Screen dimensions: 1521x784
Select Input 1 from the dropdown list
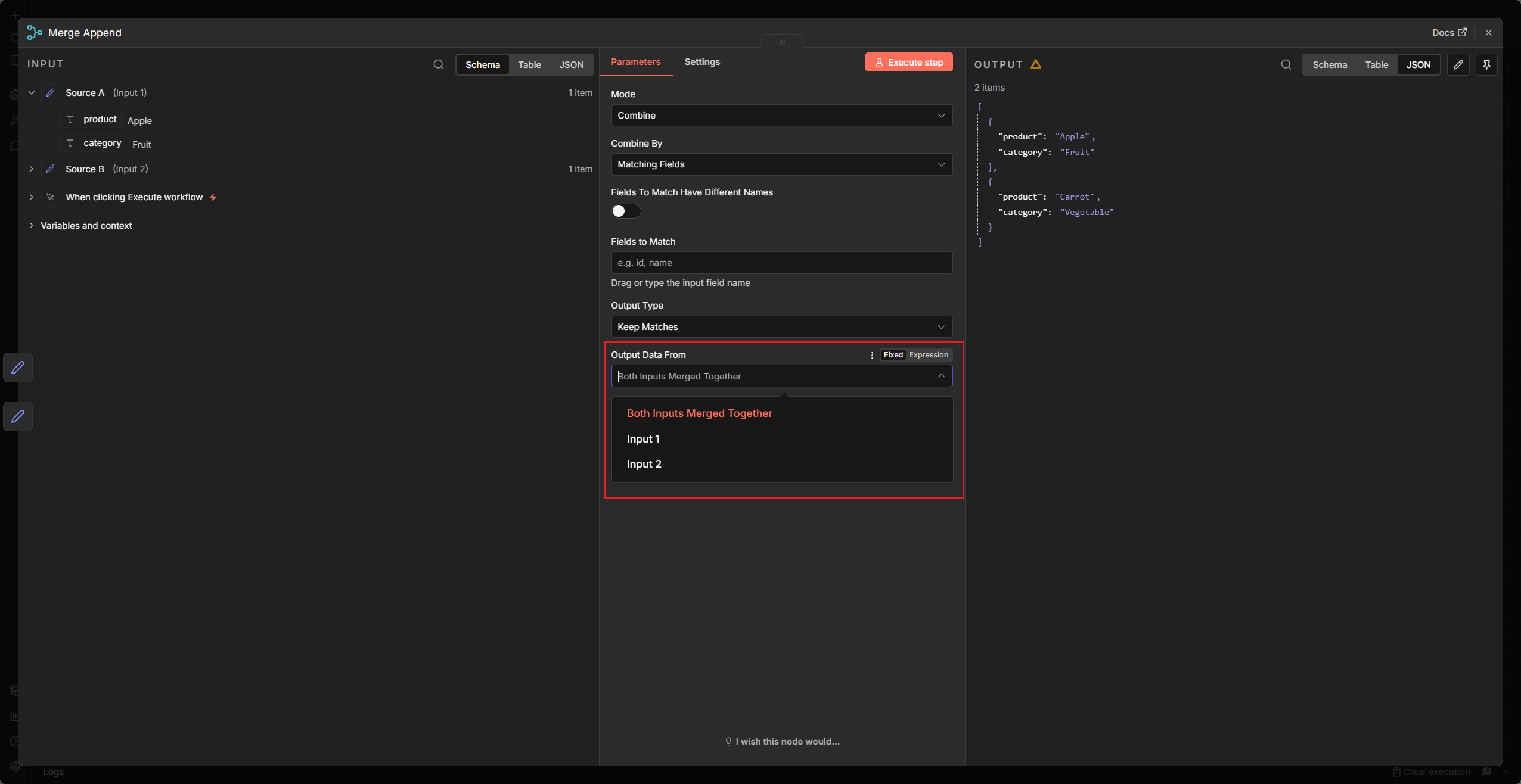click(643, 439)
